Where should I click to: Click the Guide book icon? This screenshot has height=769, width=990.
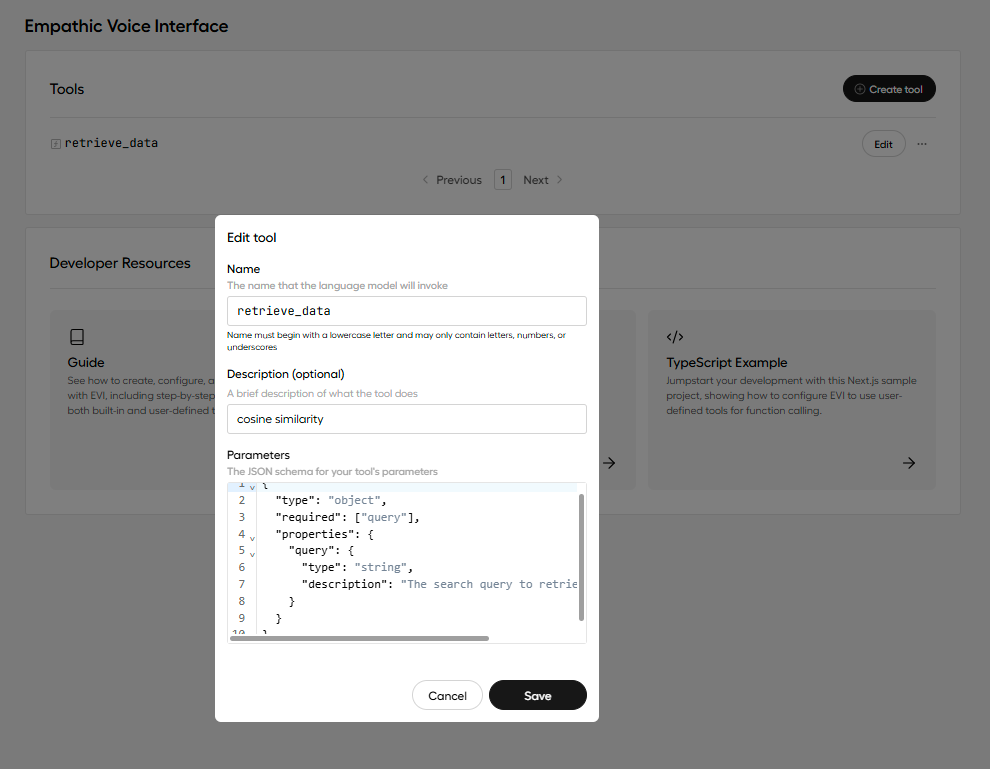[x=77, y=337]
